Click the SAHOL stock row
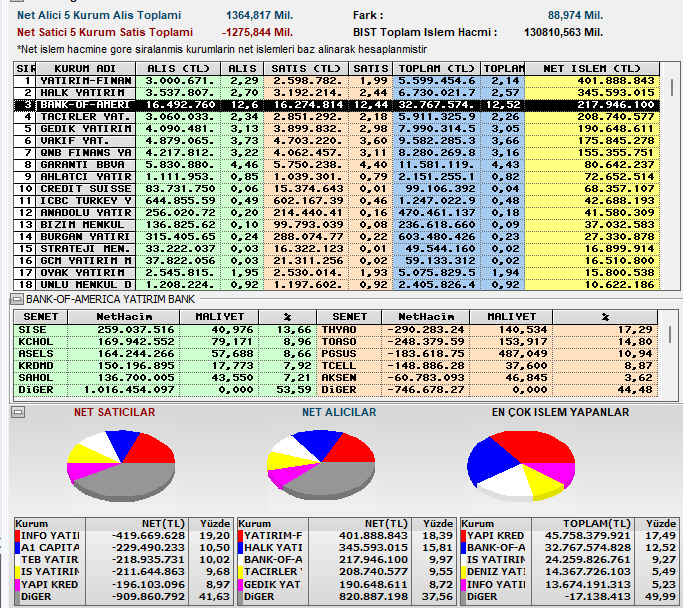 click(165, 378)
